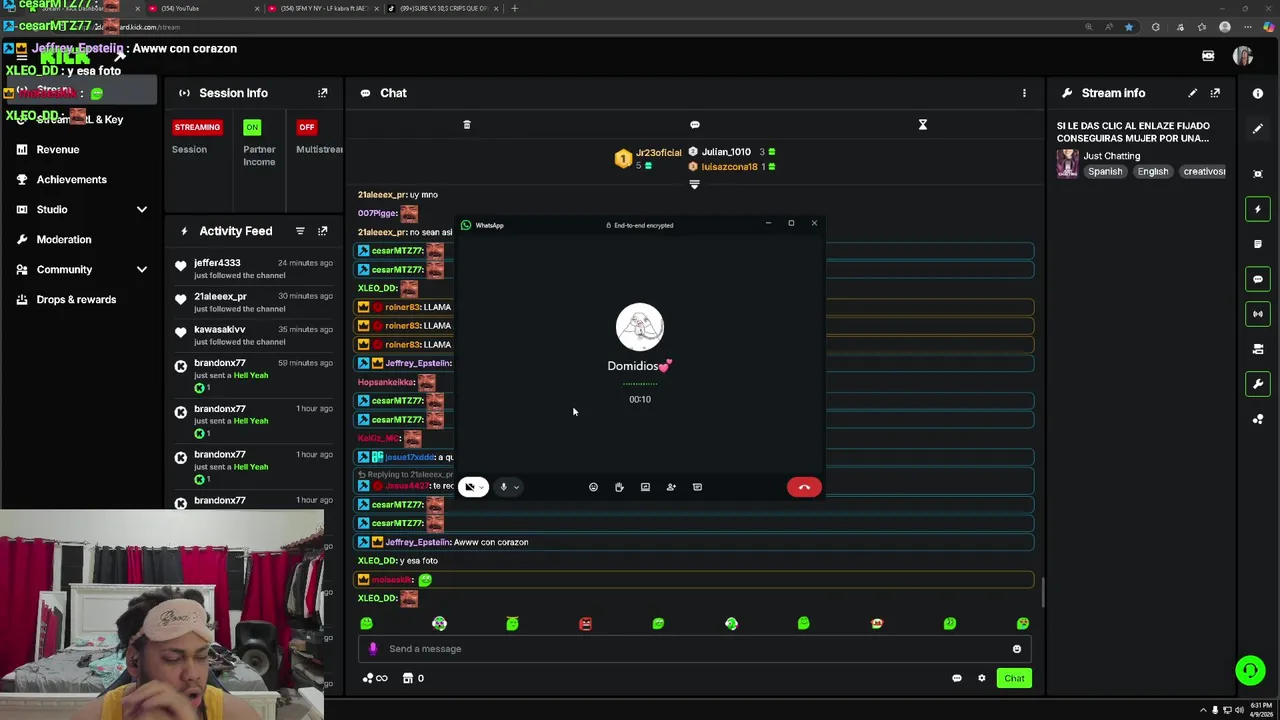Click hourglass icon in chat toolbar
1280x720 pixels.
coord(923,125)
